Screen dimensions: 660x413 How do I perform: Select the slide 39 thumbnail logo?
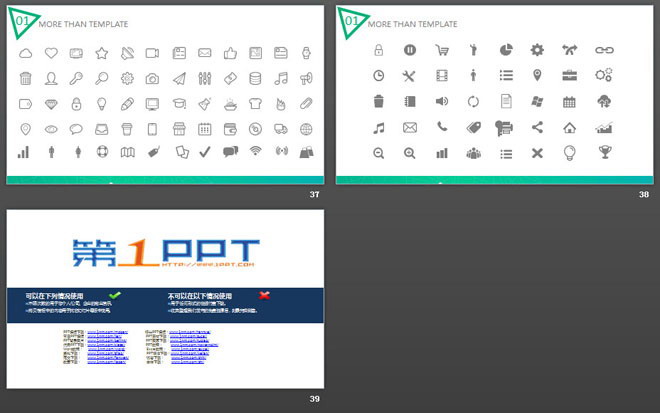coord(165,254)
